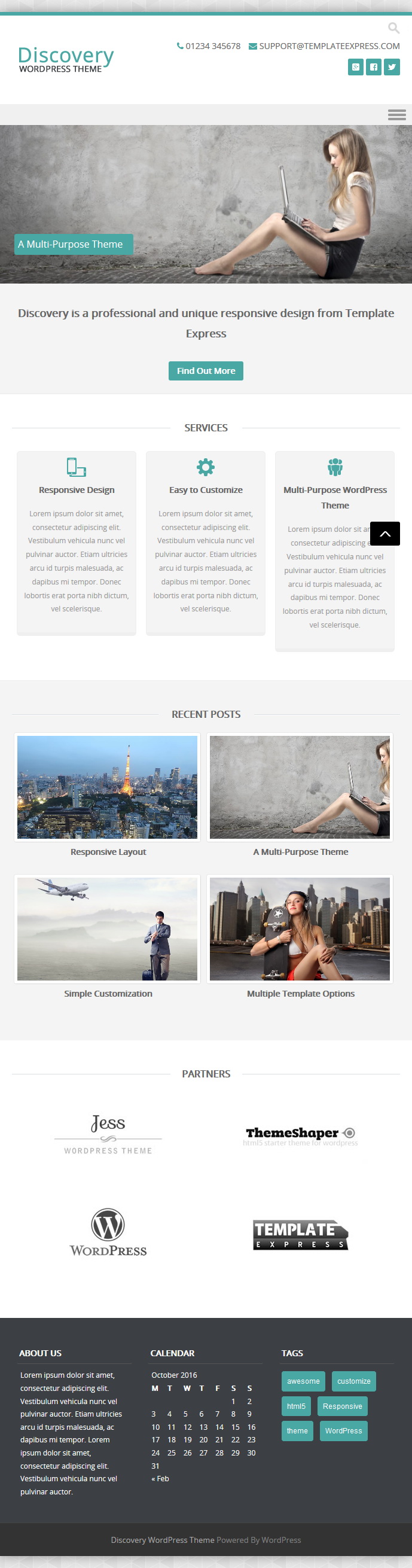Screen dimensions: 412x1568
Task: Click the Discovery WordPress Theme logo
Action: [x=66, y=60]
